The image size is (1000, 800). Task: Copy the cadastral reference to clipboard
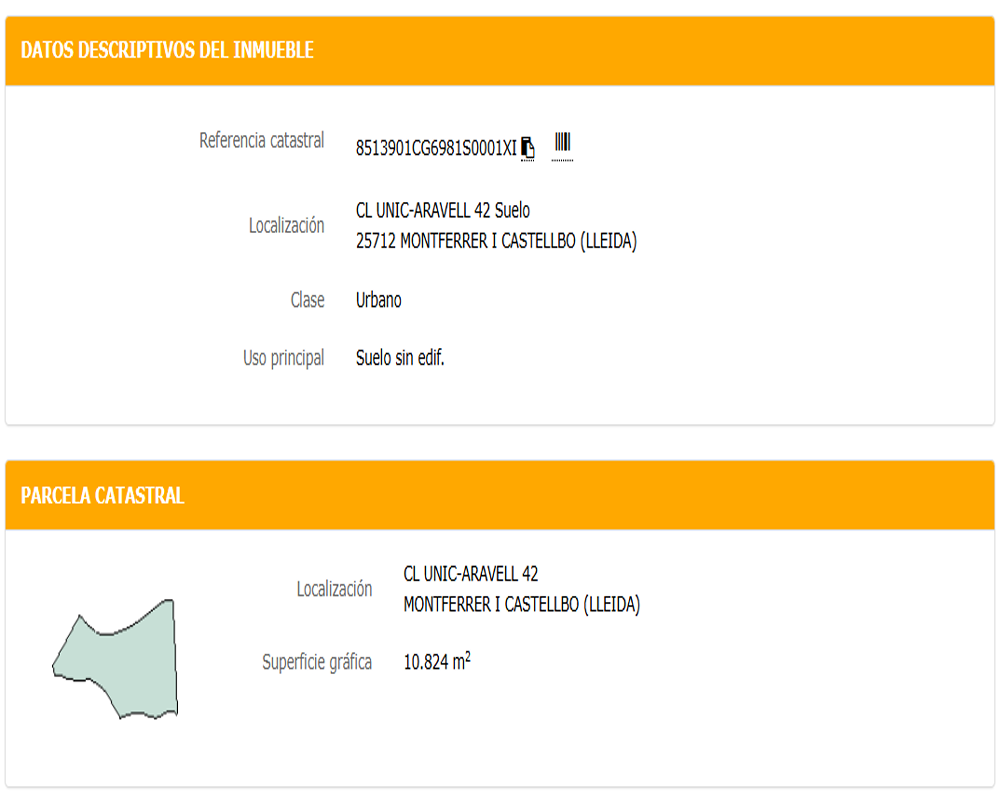pyautogui.click(x=528, y=148)
